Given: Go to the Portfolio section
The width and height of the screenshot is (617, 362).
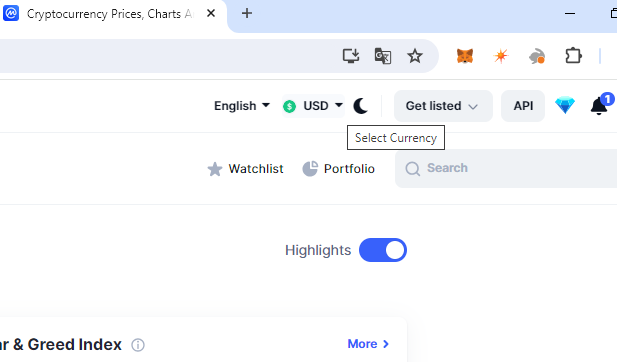Looking at the screenshot, I should tap(338, 169).
